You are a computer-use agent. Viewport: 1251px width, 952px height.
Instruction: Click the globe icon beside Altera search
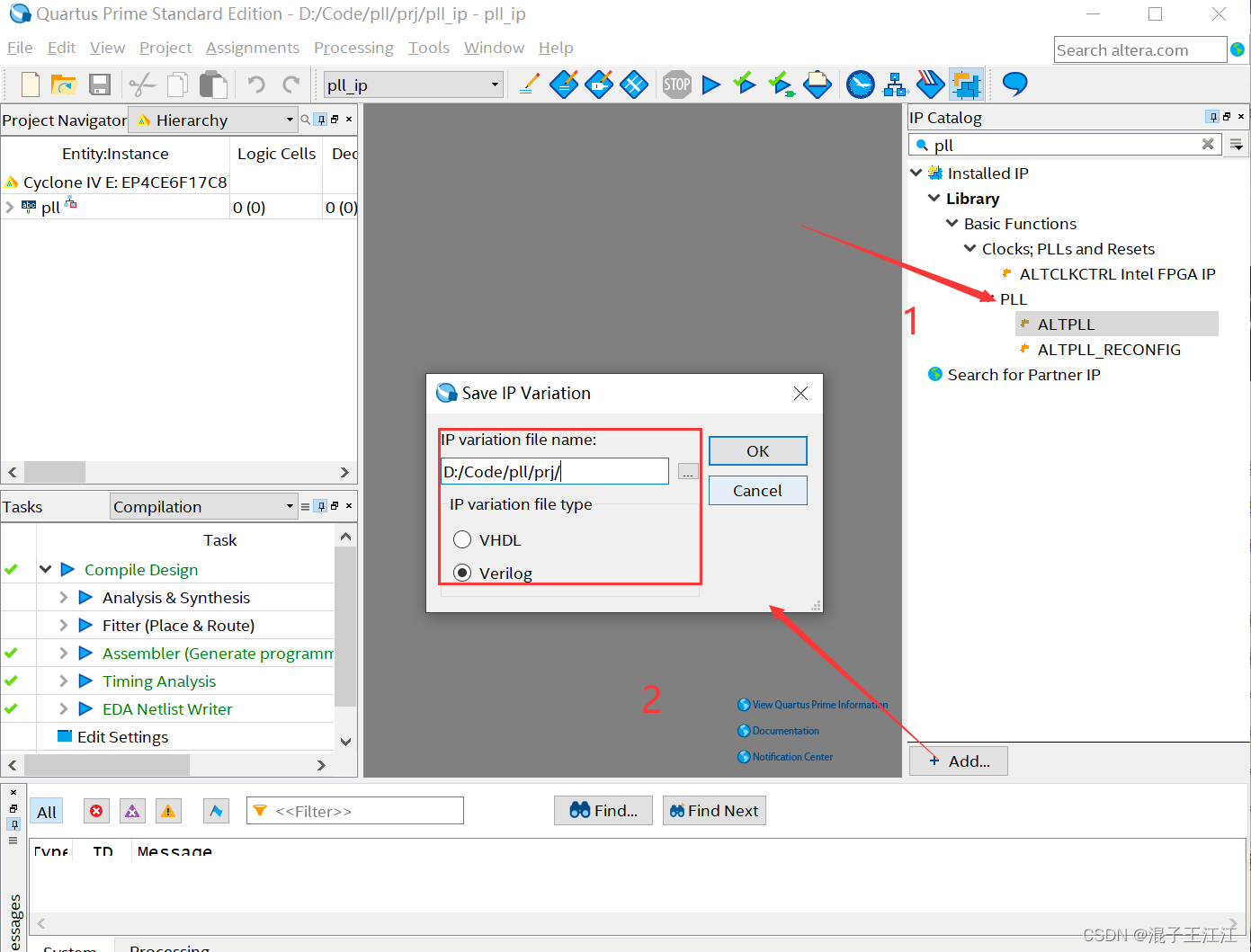tap(1238, 49)
